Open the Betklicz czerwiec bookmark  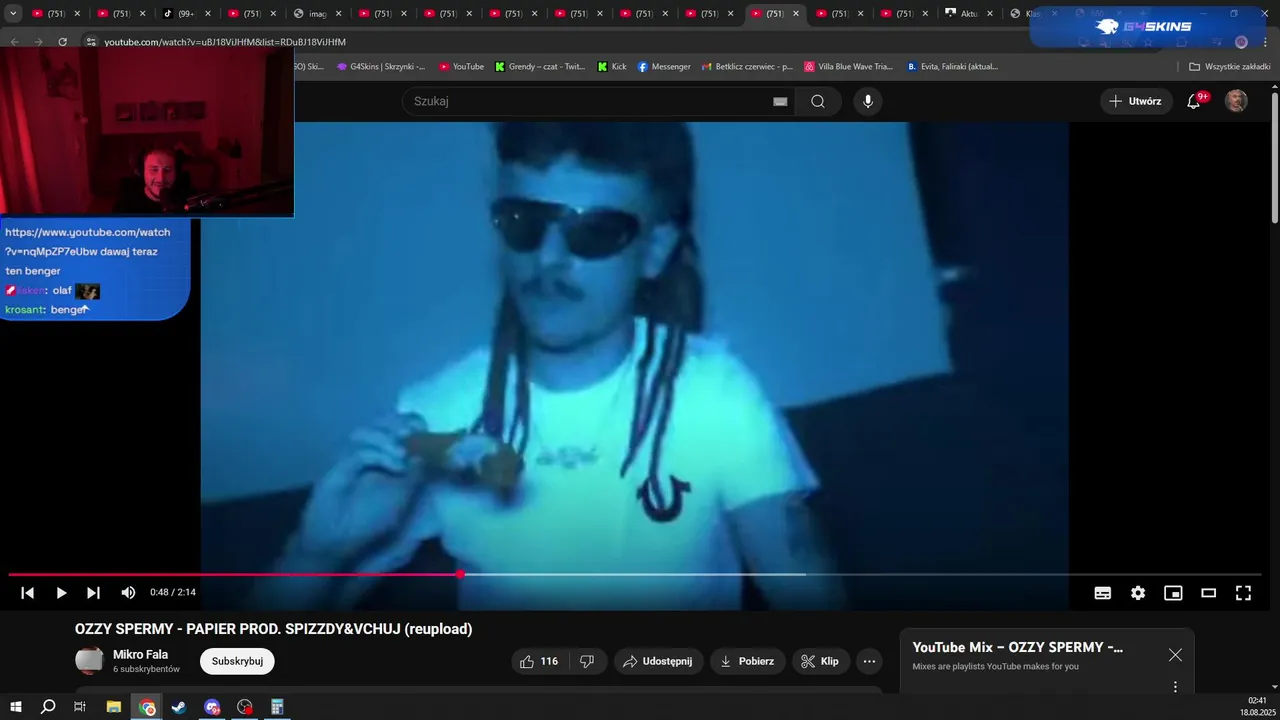click(x=747, y=66)
